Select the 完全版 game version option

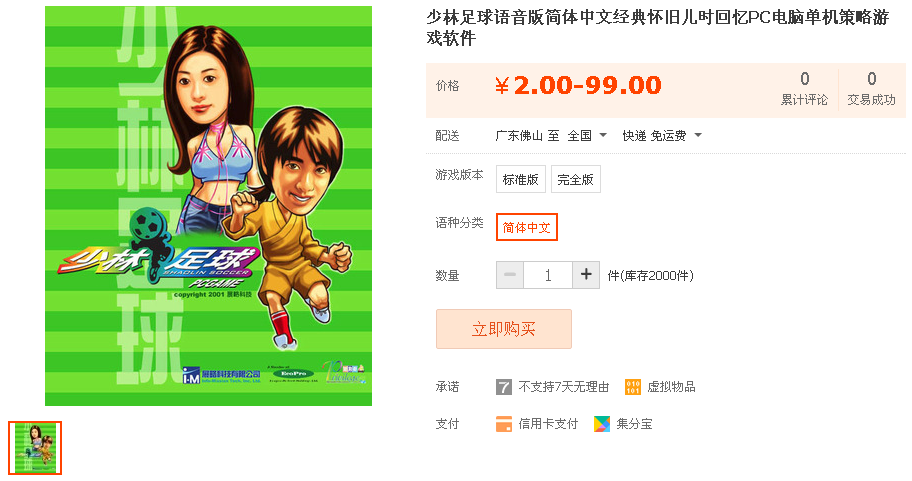click(575, 179)
